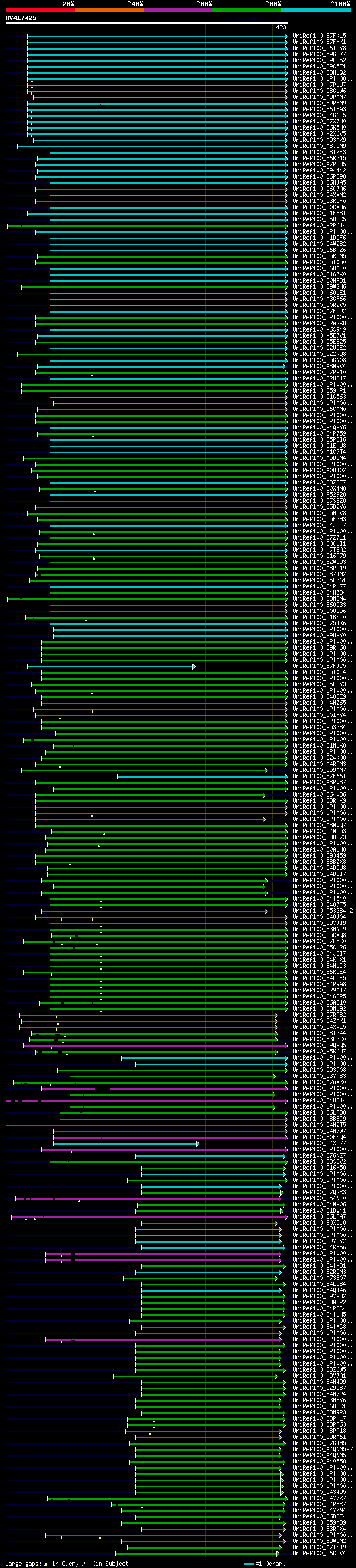
Task: Select label UniRef100_Q9Y5Y2
Action: [319, 1241]
